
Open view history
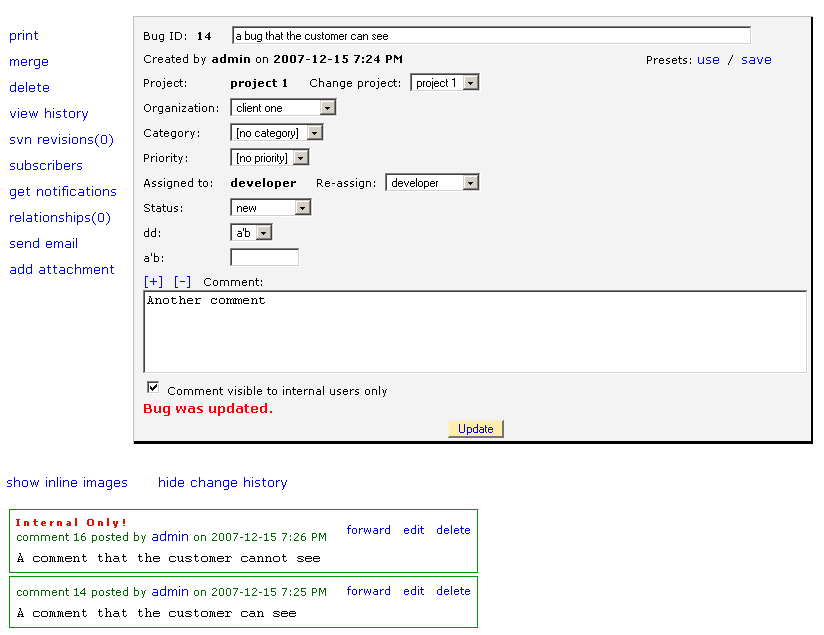coord(49,114)
